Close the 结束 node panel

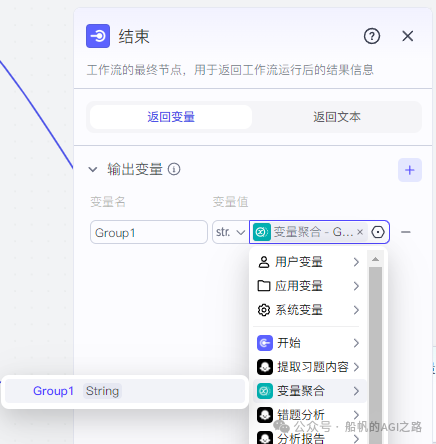pos(407,36)
